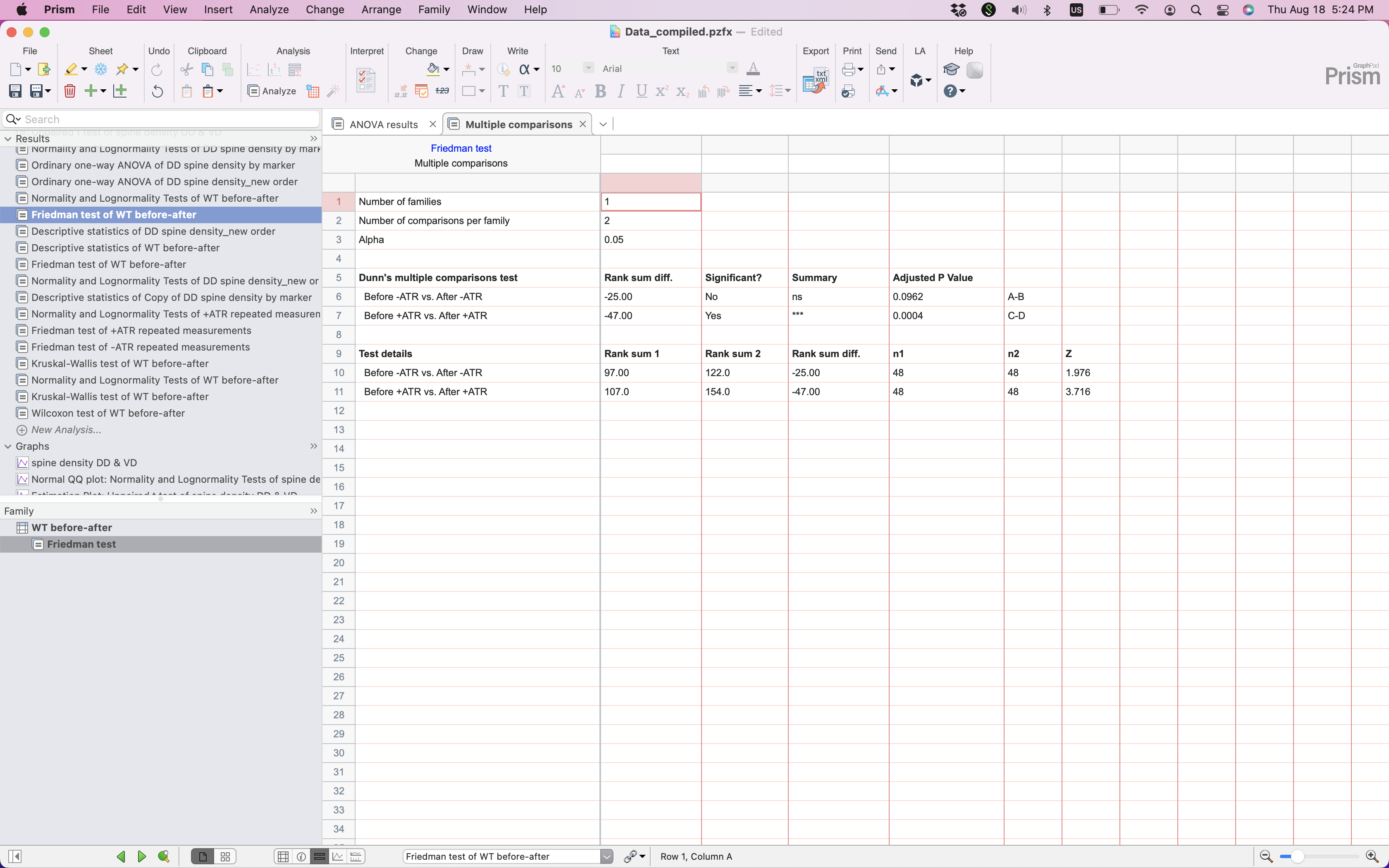Open the tabs overflow chevron dropdown
Screen dimensions: 1389x868
pyautogui.click(x=603, y=124)
